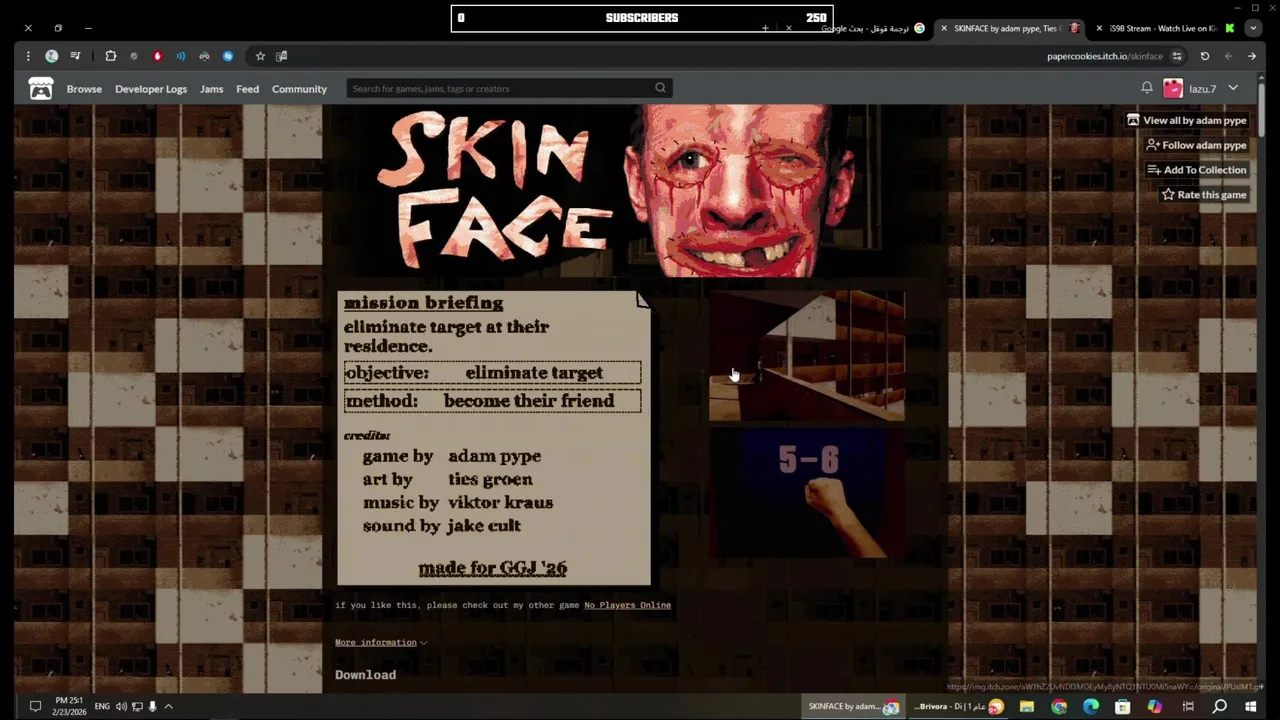Click the lazu.7 user avatar
This screenshot has width=1280, height=720.
(x=1173, y=88)
